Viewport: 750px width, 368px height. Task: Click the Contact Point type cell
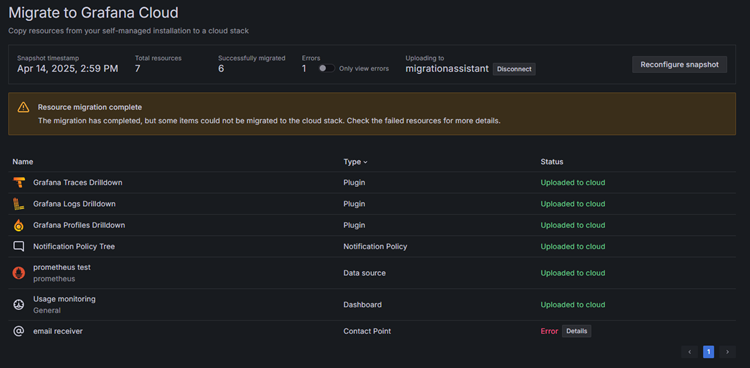pos(367,331)
